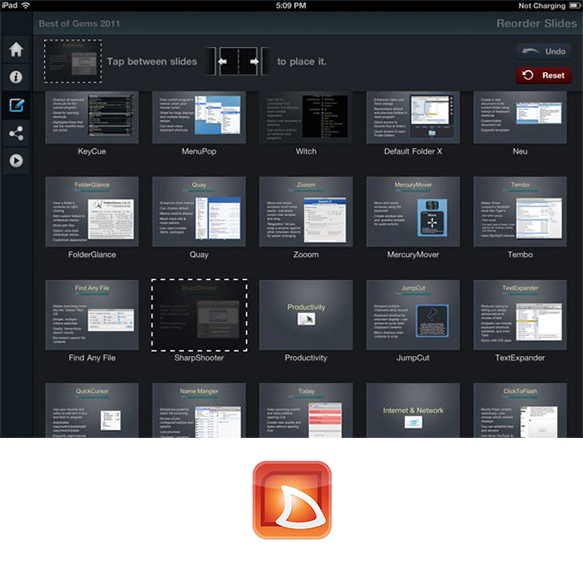
Task: Click the 'Best of Gems 2011' title
Action: (79, 24)
